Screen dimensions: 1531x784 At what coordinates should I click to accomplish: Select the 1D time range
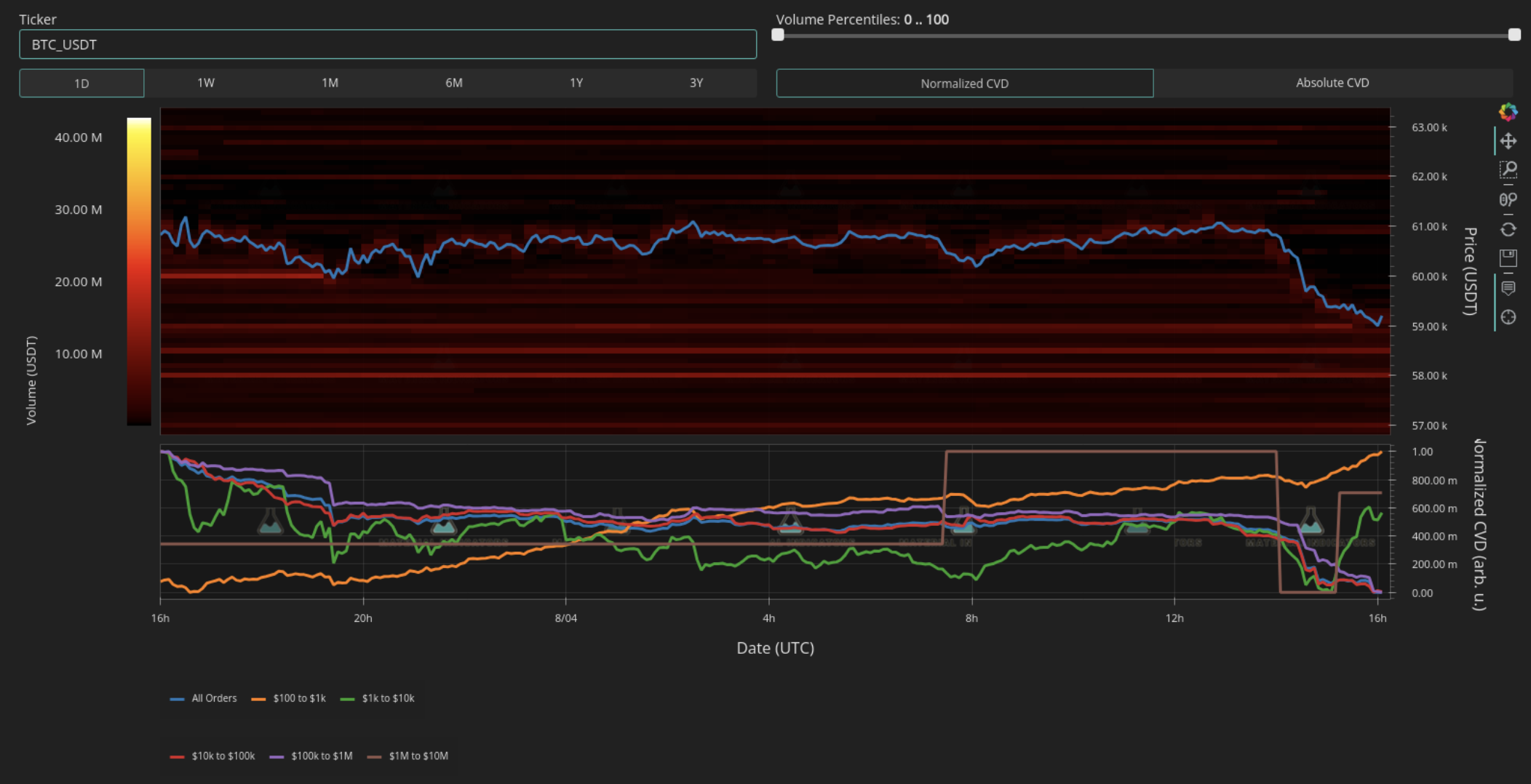point(81,83)
